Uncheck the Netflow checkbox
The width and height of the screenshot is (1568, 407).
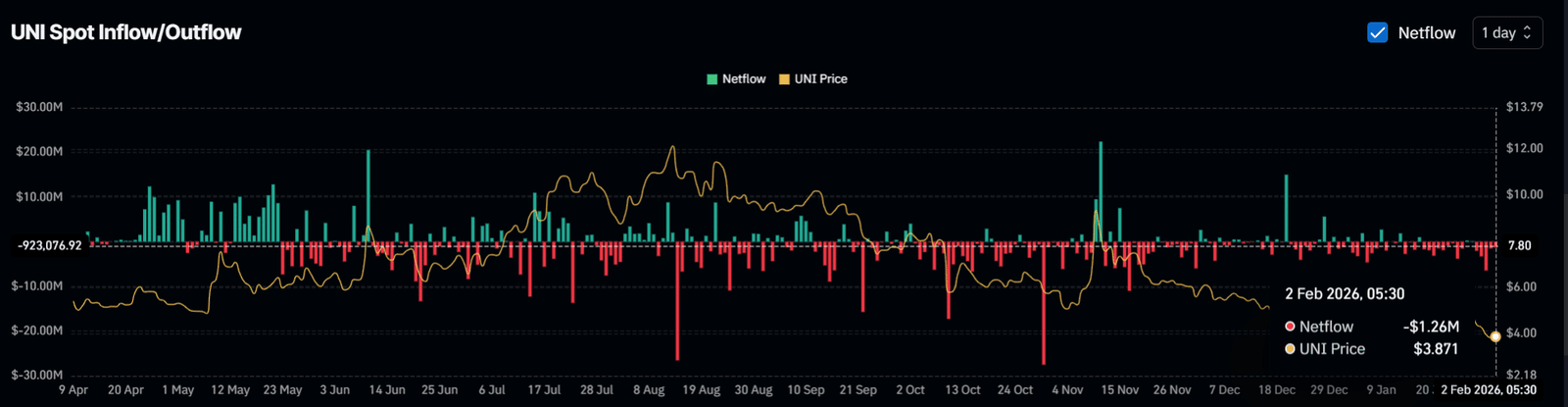tap(1377, 32)
